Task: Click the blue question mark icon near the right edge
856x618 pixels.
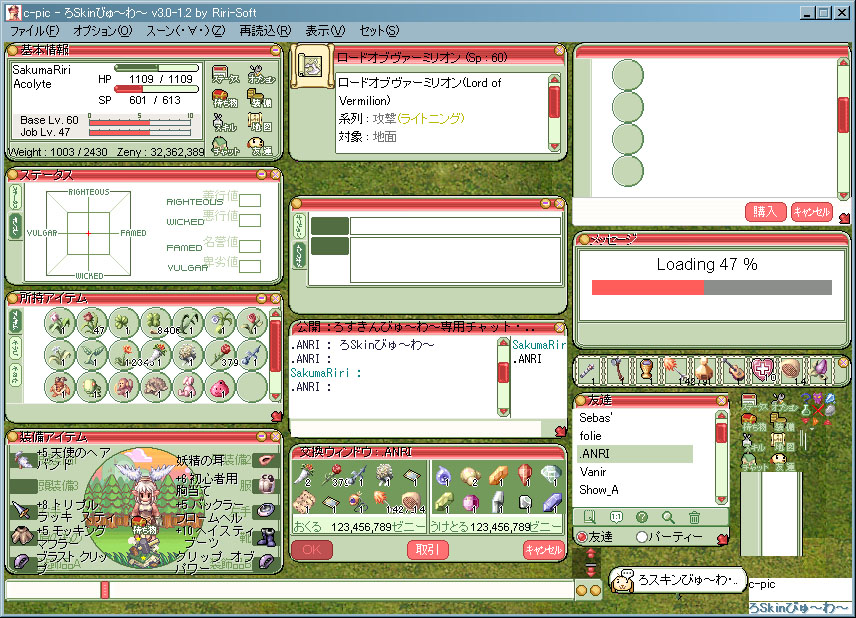Action: (806, 399)
